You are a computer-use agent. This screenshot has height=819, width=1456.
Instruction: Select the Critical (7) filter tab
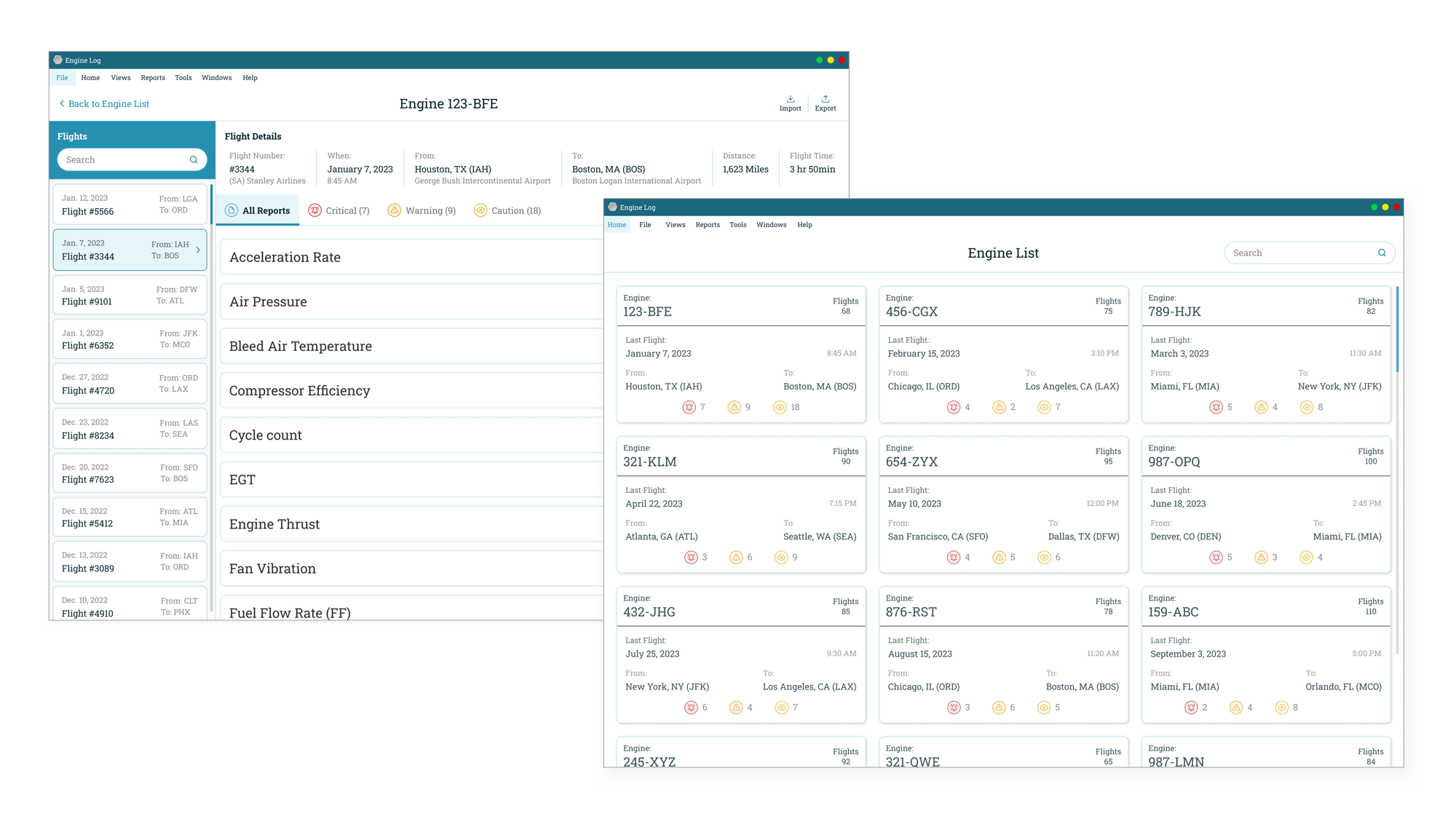coord(339,211)
